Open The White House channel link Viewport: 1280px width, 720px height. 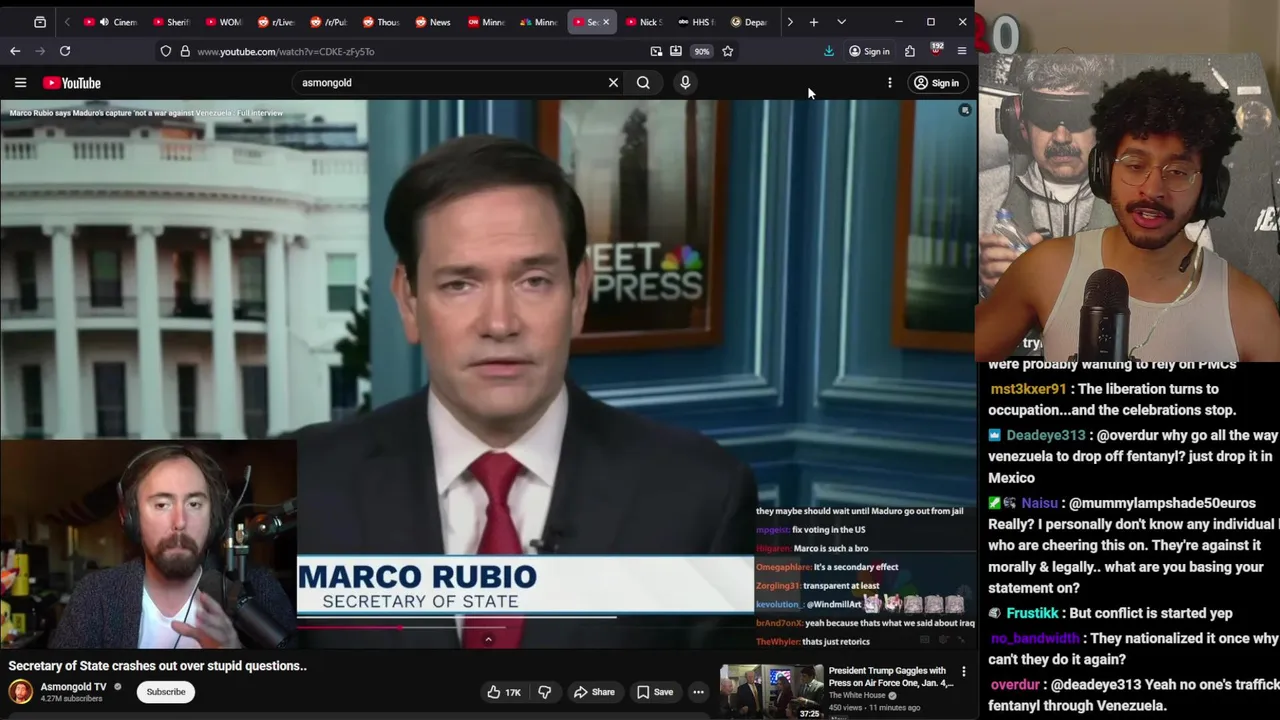pyautogui.click(x=857, y=696)
